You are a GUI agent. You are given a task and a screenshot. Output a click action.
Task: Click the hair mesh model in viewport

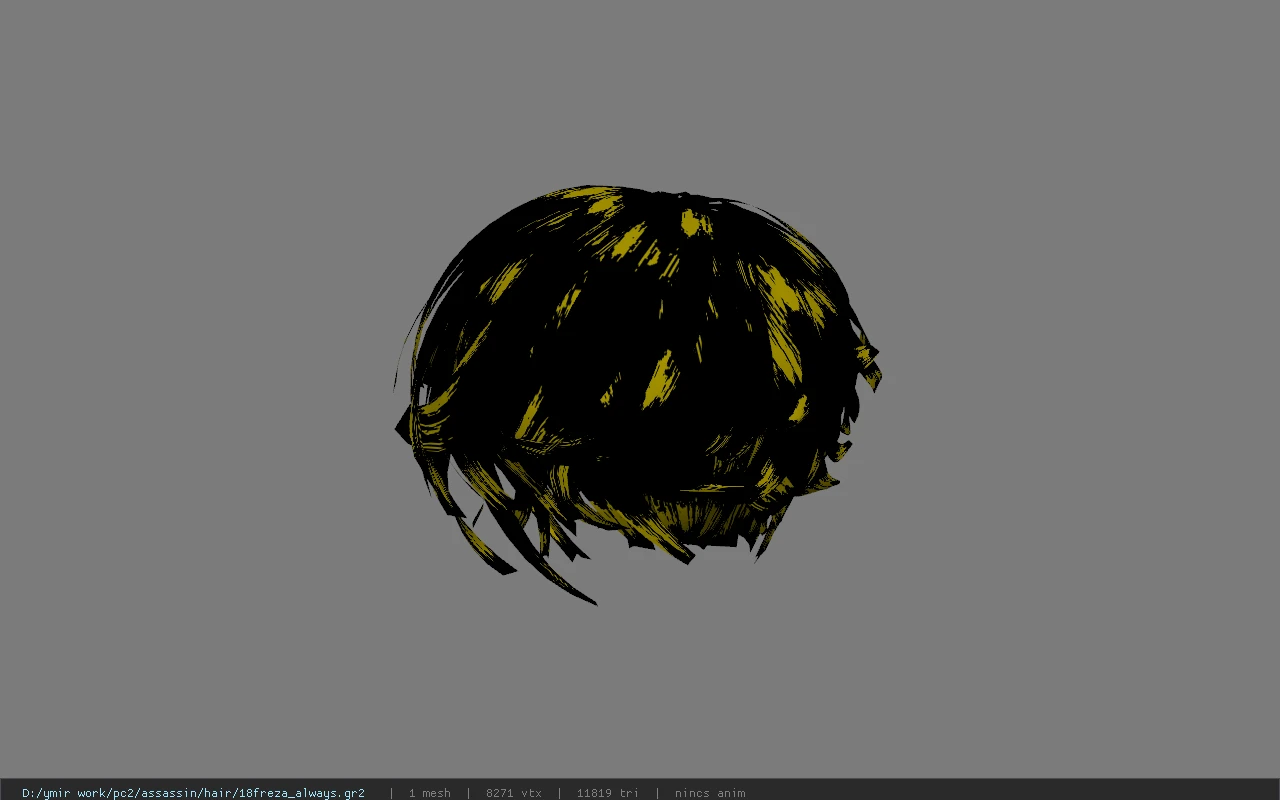click(637, 394)
